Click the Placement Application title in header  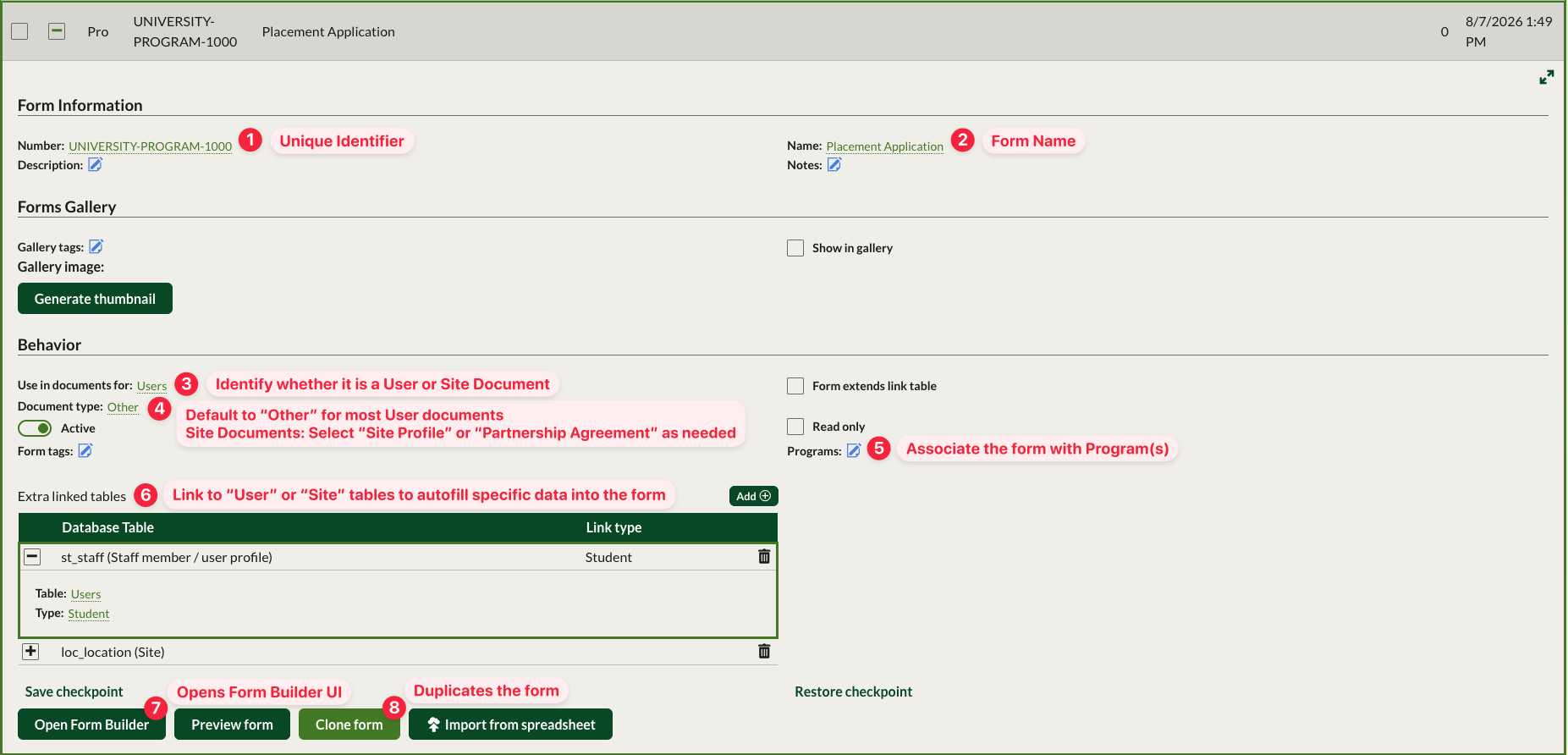coord(328,31)
